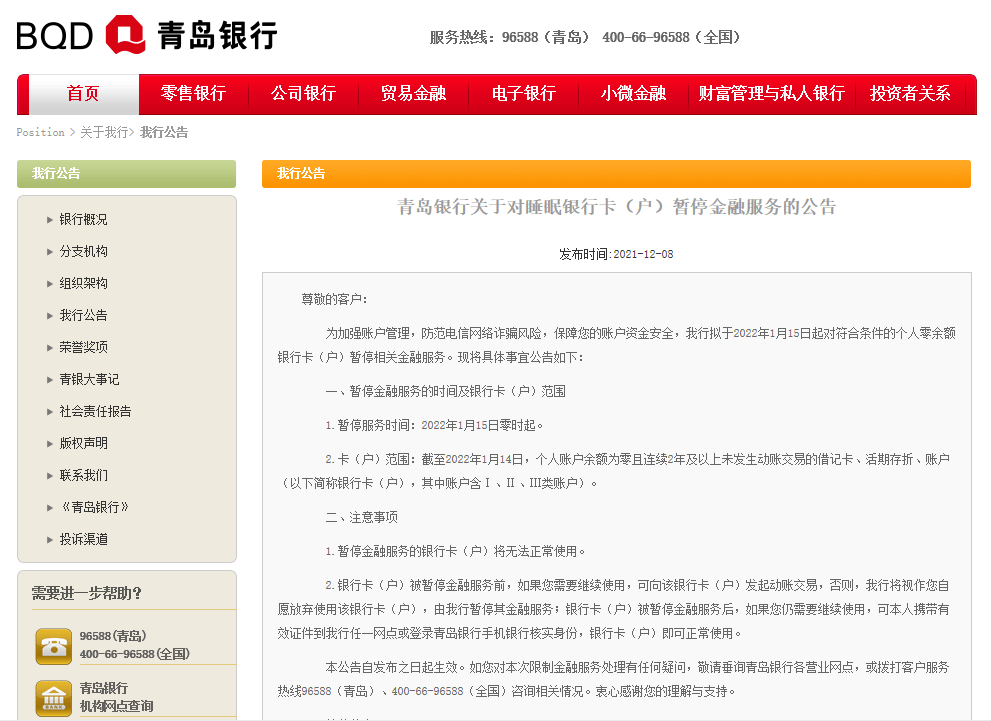Click the line 1.暂停服务时间：2022年1月15日零时起
The image size is (991, 721).
(434, 425)
